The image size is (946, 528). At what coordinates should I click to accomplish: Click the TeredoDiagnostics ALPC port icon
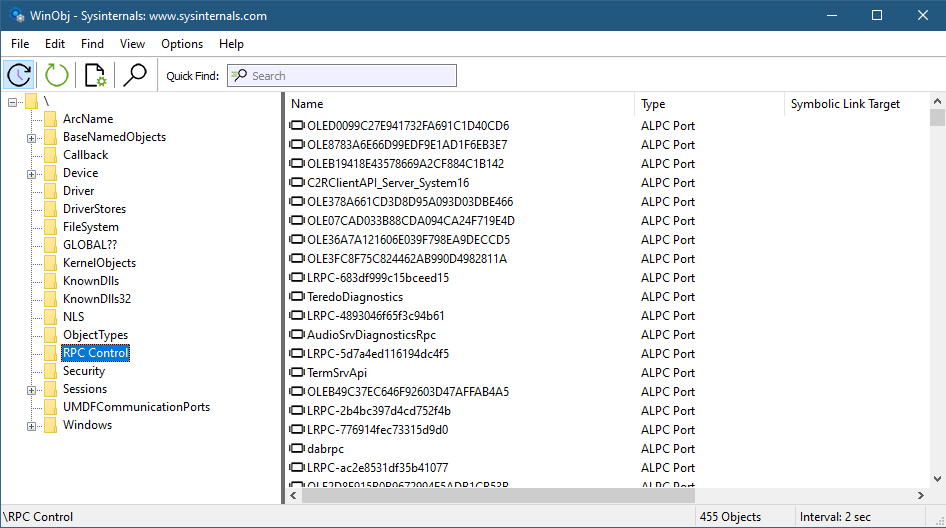coord(297,297)
